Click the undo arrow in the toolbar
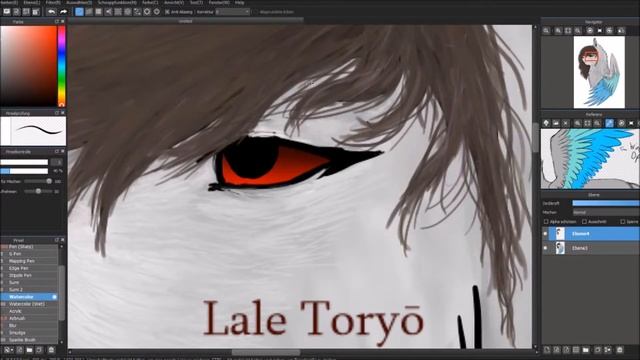Image resolution: width=640 pixels, height=360 pixels. coord(51,12)
